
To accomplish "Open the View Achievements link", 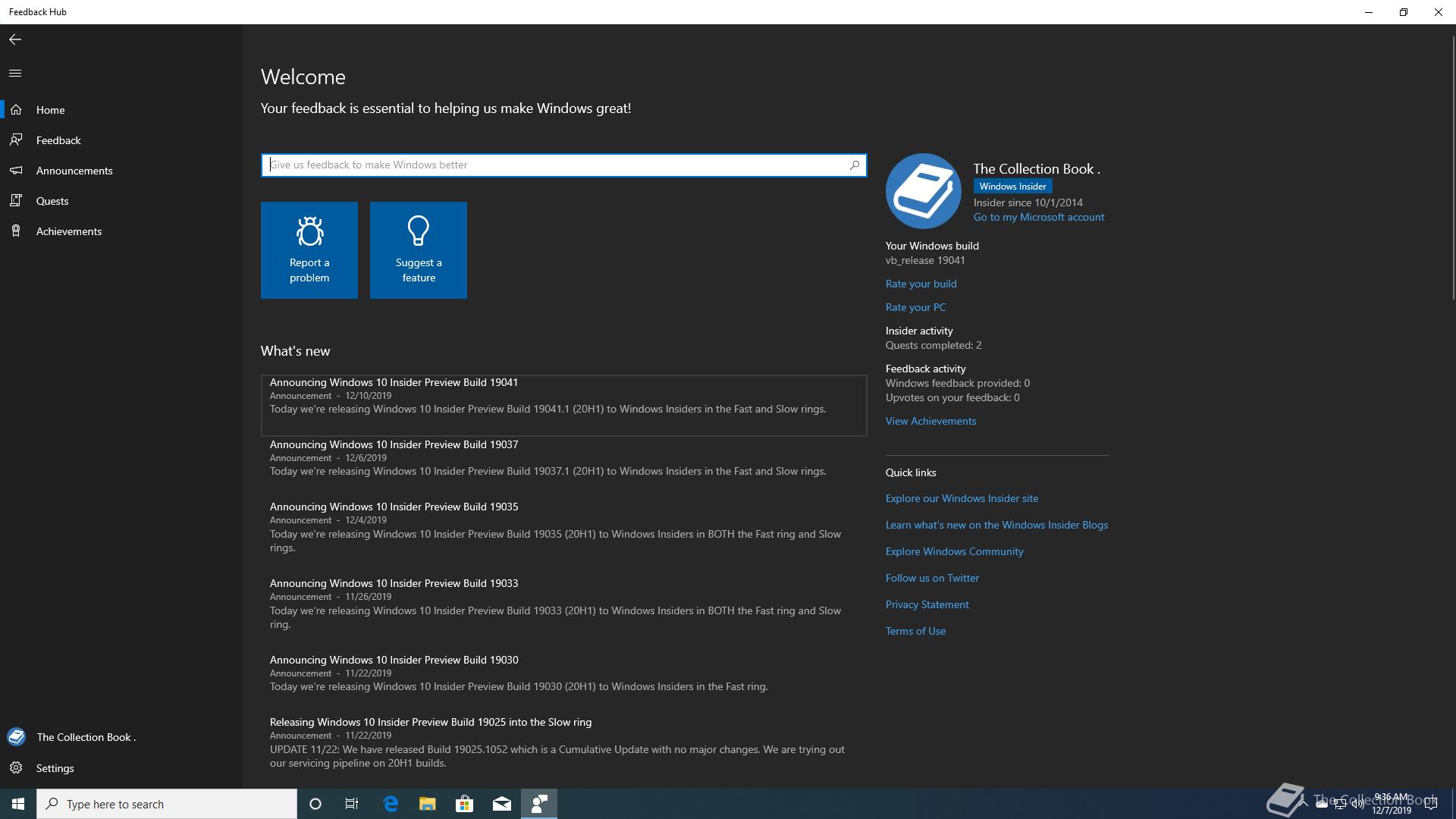I will tap(930, 421).
